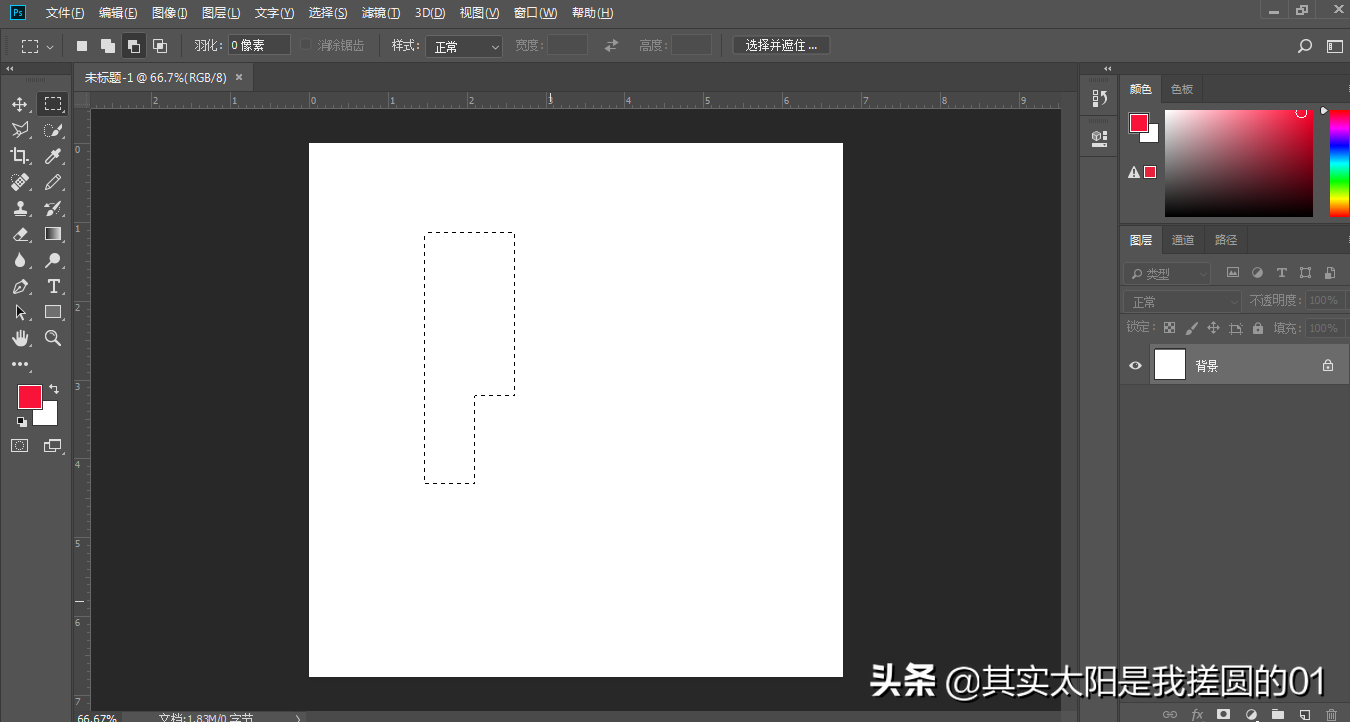Open the layer filter 类型 dropdown
Image resolution: width=1350 pixels, height=722 pixels.
pyautogui.click(x=1166, y=273)
